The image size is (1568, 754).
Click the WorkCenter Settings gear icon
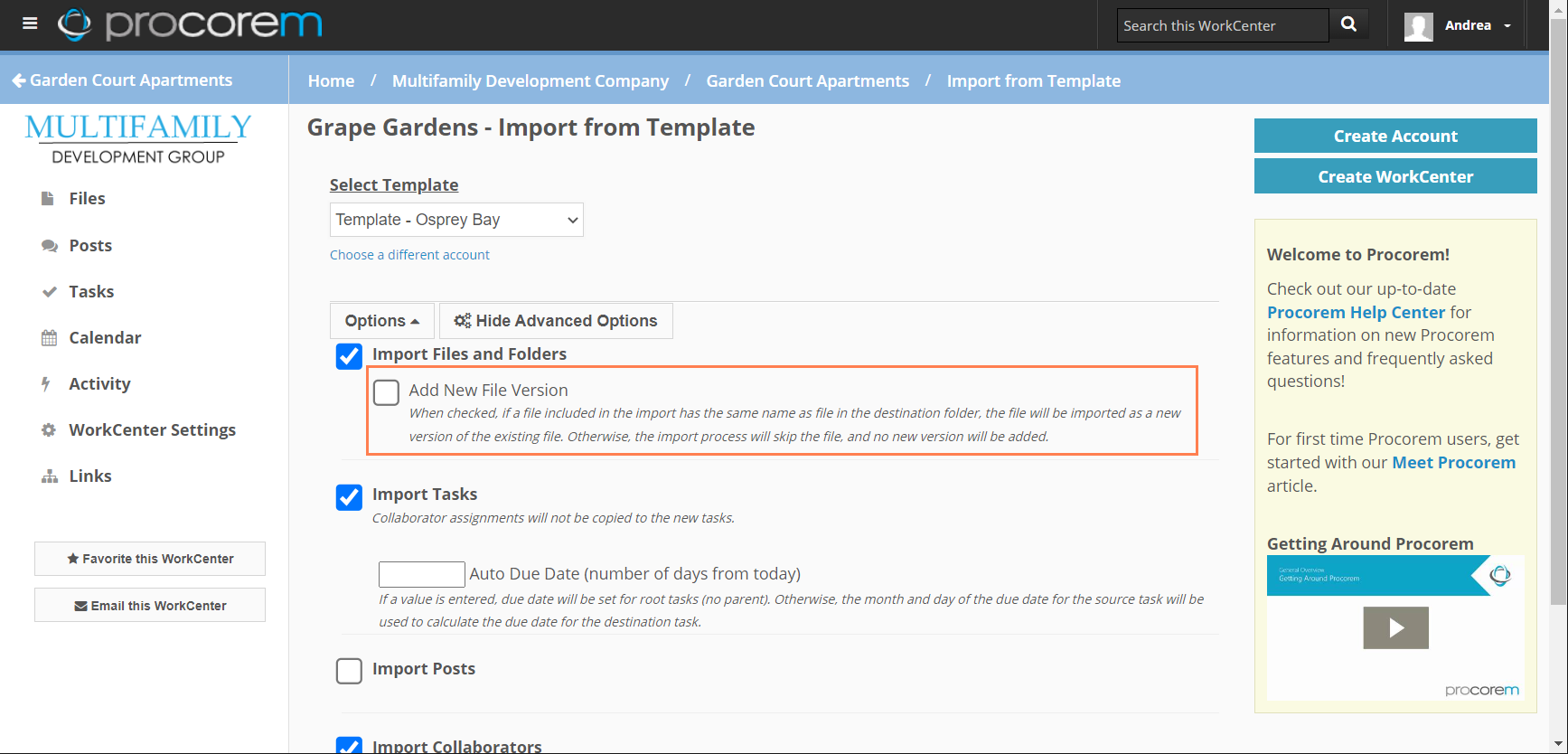[x=49, y=430]
